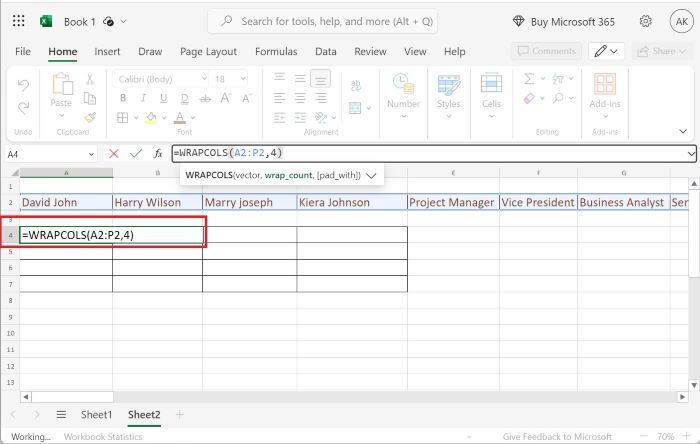The image size is (700, 444).
Task: Click the Cut scissors icon
Action: click(90, 79)
